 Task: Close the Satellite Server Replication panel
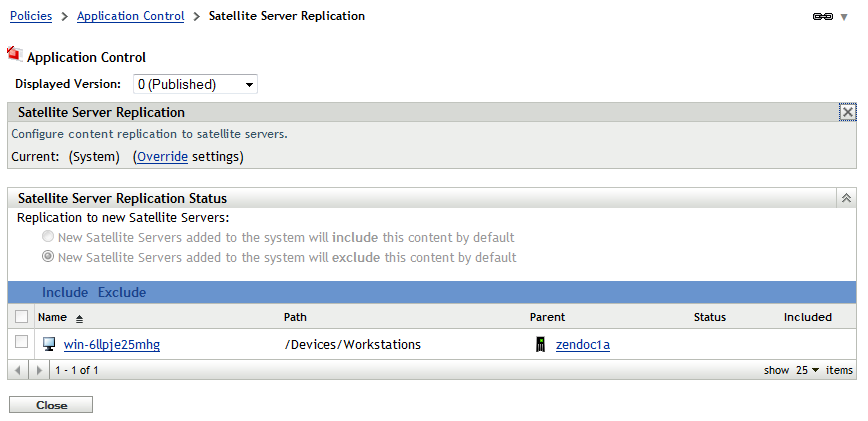[x=847, y=113]
